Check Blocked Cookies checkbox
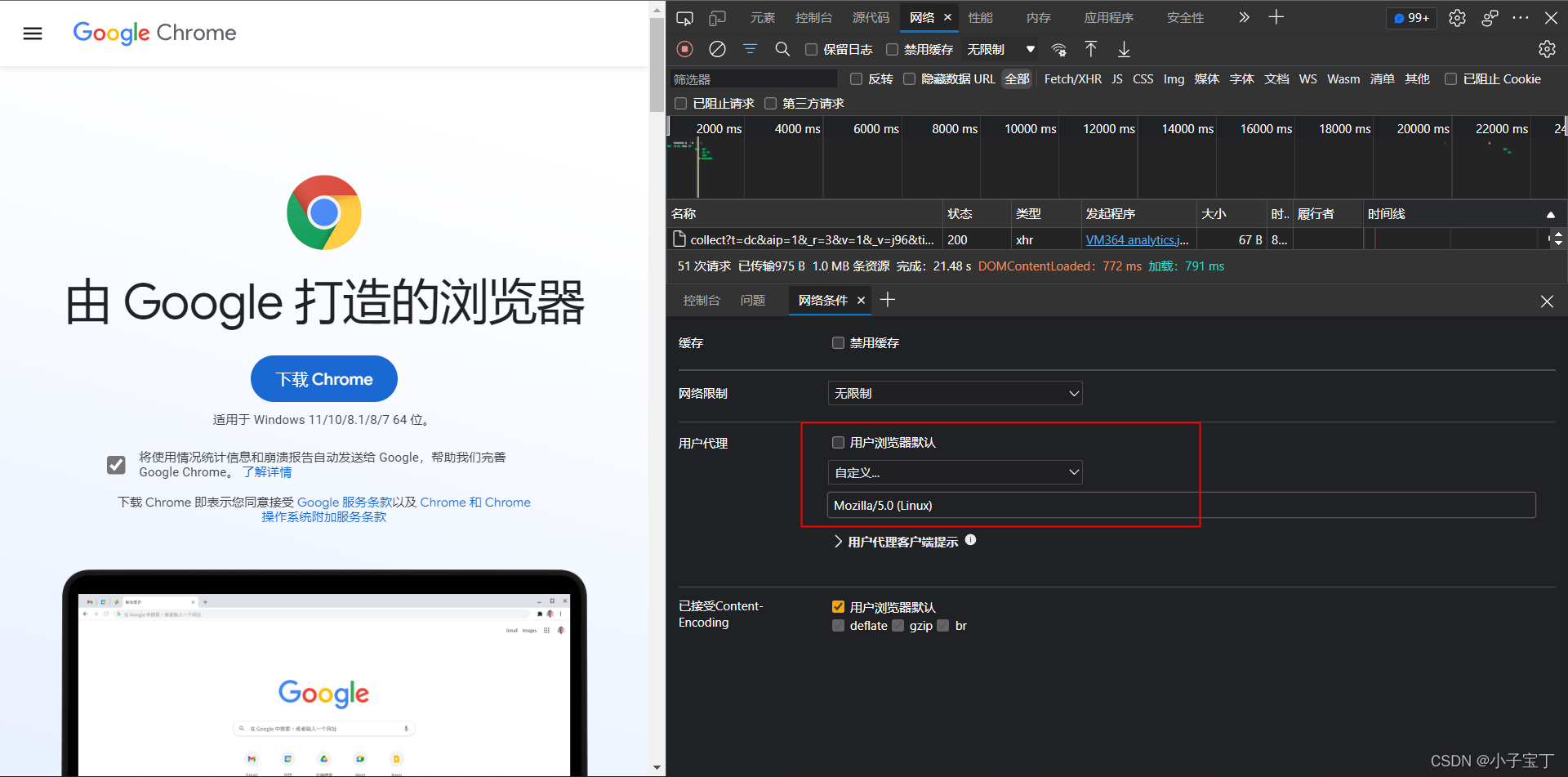Viewport: 1568px width, 777px height. coord(1450,78)
